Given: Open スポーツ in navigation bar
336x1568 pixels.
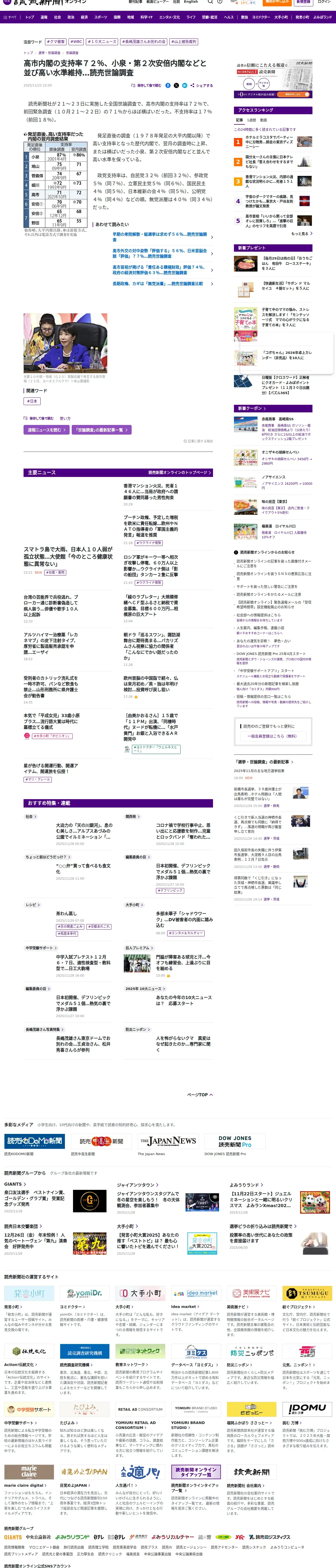Looking at the screenshot, I should tap(101, 17).
